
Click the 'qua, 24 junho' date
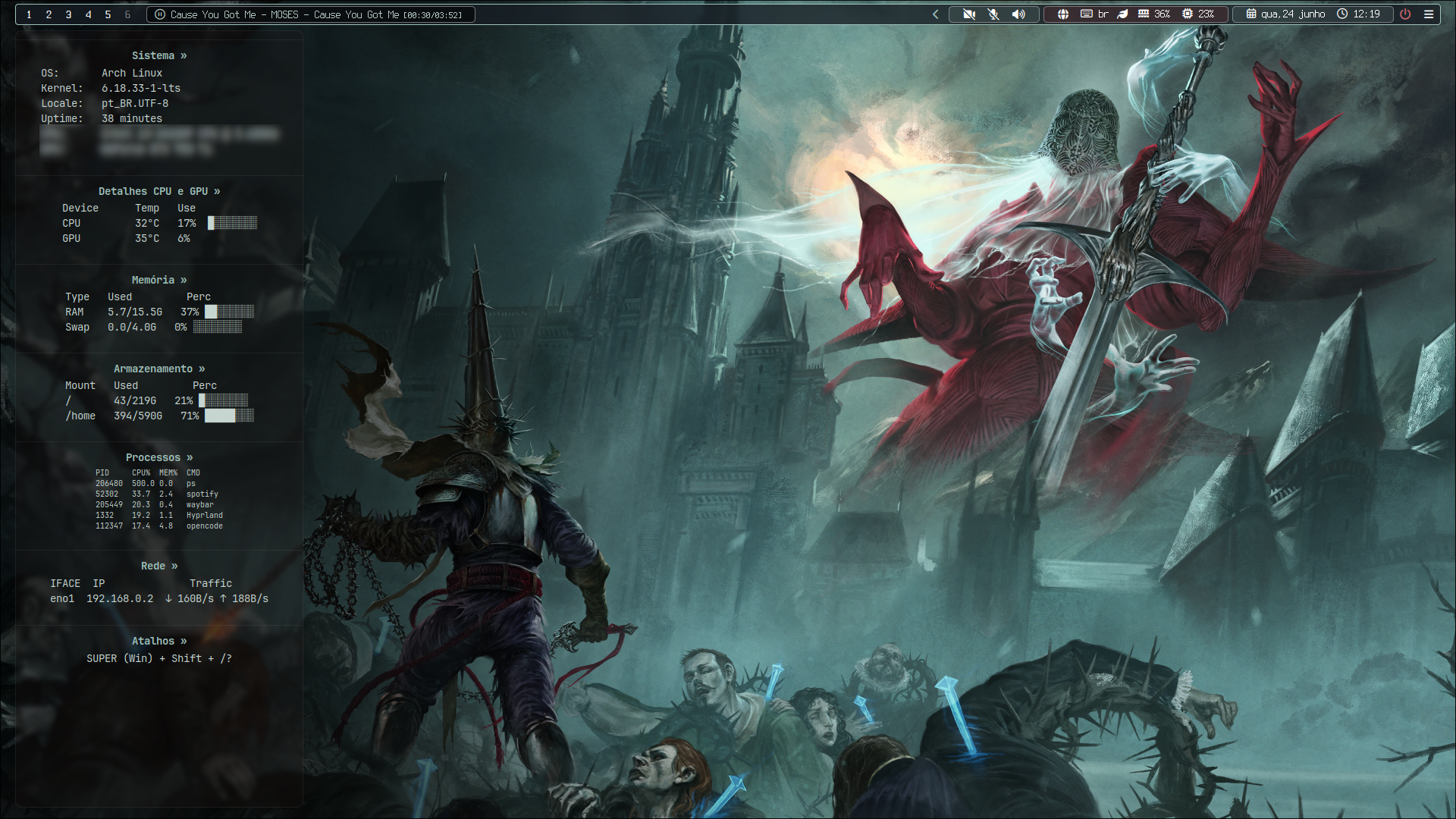[1293, 14]
